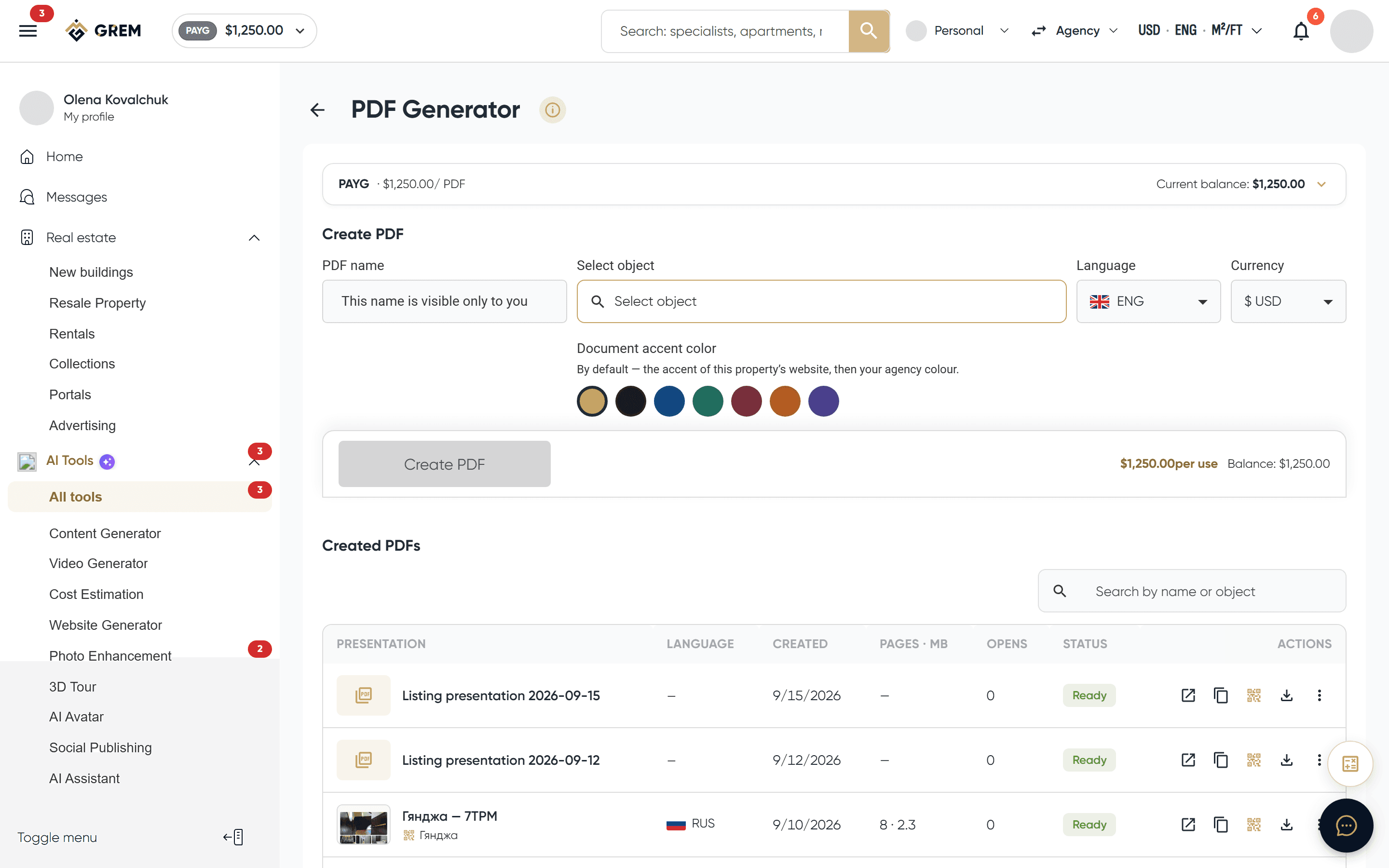Click the gold search button
1389x868 pixels.
[869, 31]
